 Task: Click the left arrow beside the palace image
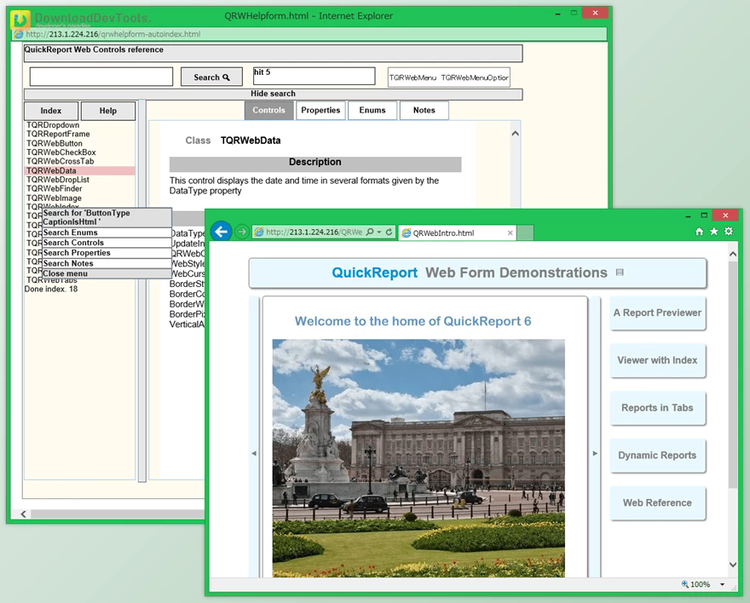pos(254,453)
